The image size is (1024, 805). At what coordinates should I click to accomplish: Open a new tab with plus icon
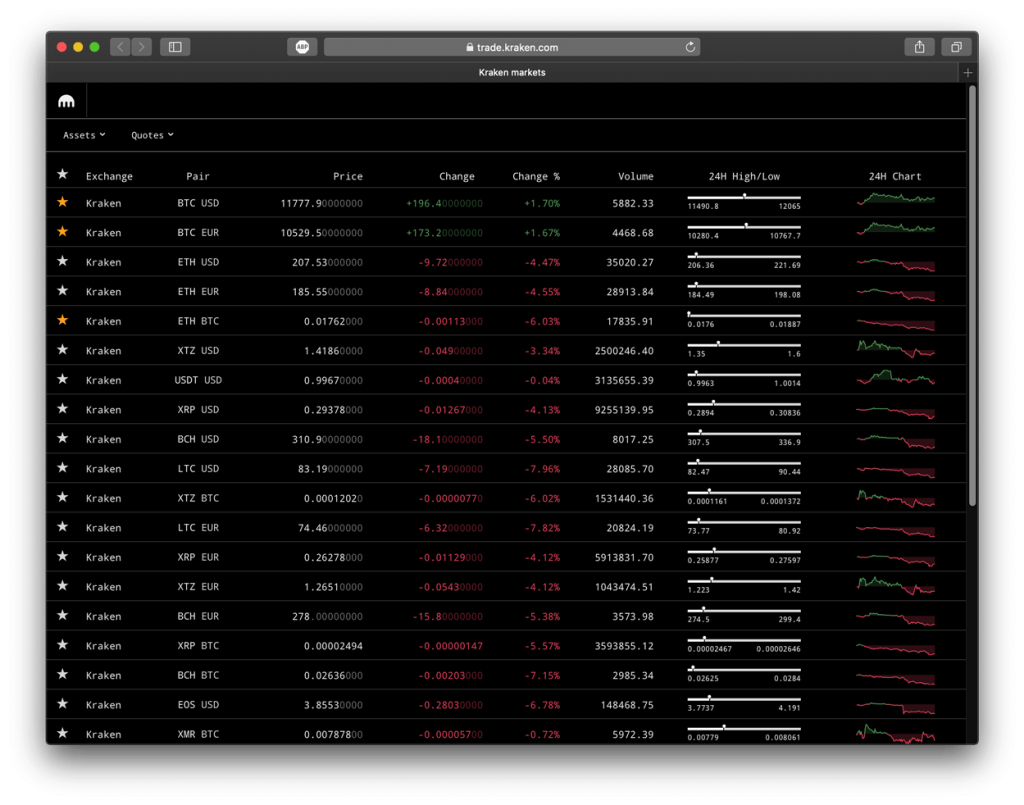pyautogui.click(x=968, y=72)
